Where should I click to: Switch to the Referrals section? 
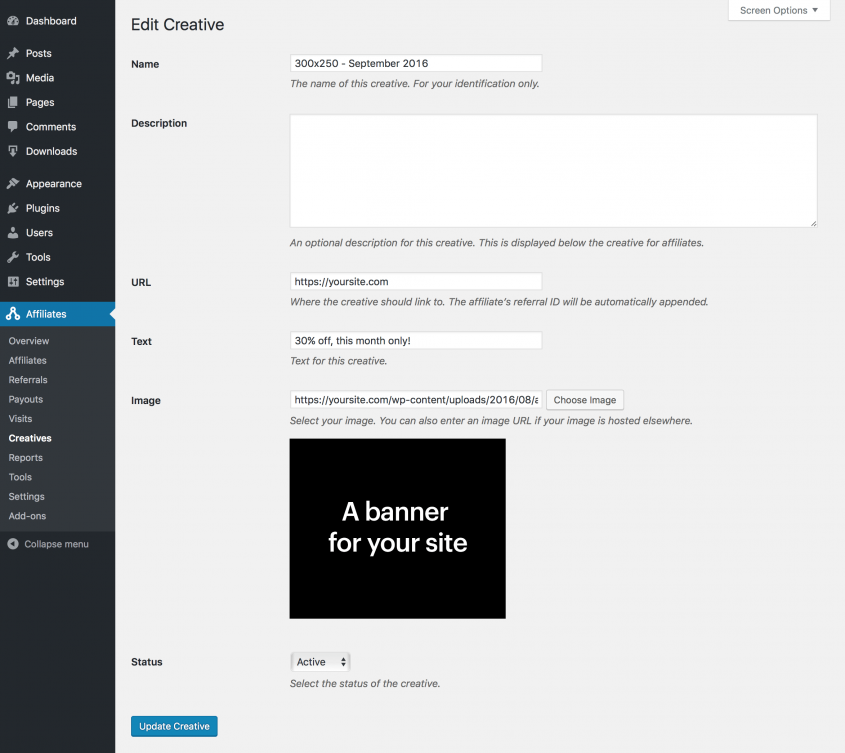28,379
